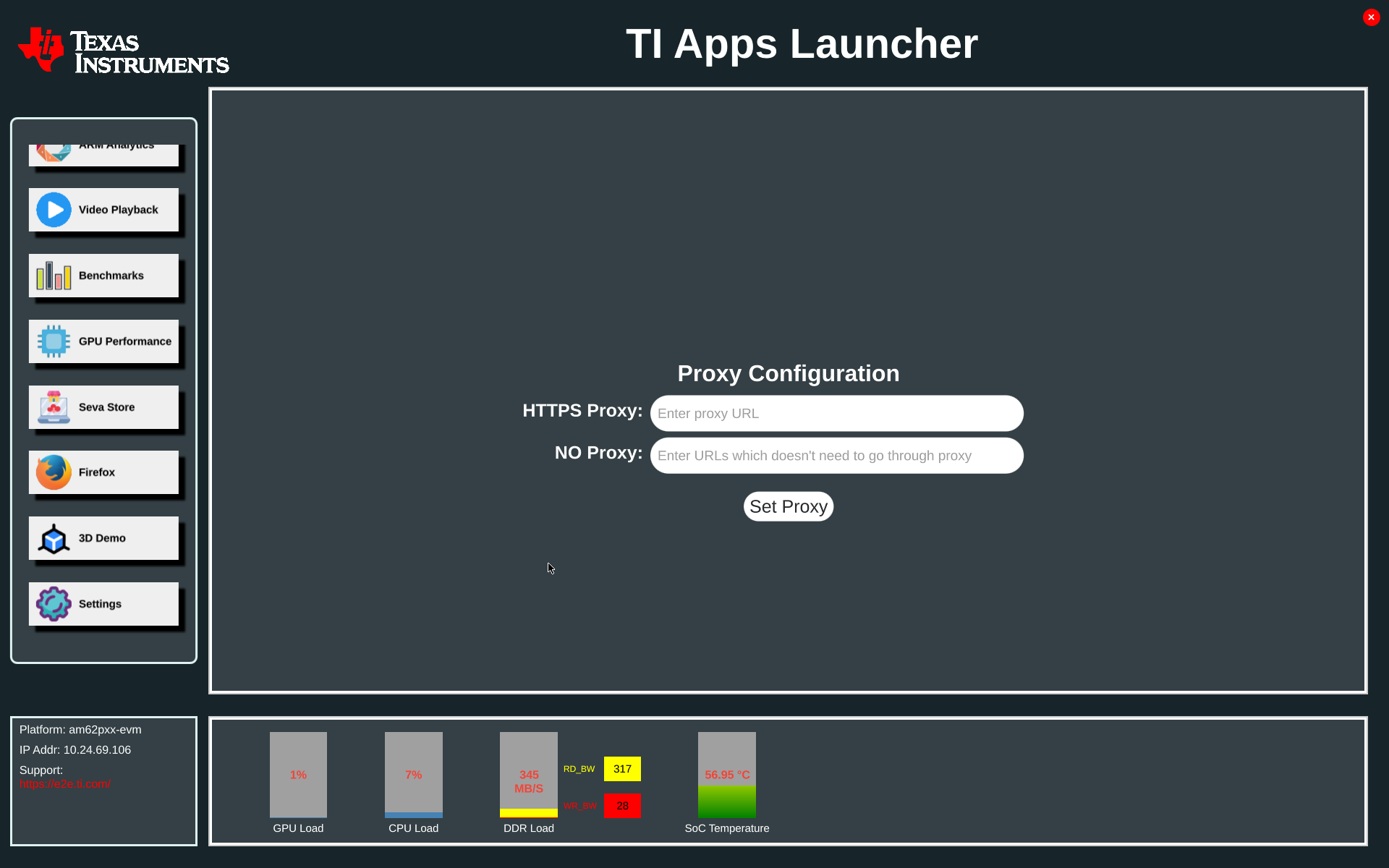
Task: Click the GPU Load bar gauge
Action: pyautogui.click(x=298, y=775)
